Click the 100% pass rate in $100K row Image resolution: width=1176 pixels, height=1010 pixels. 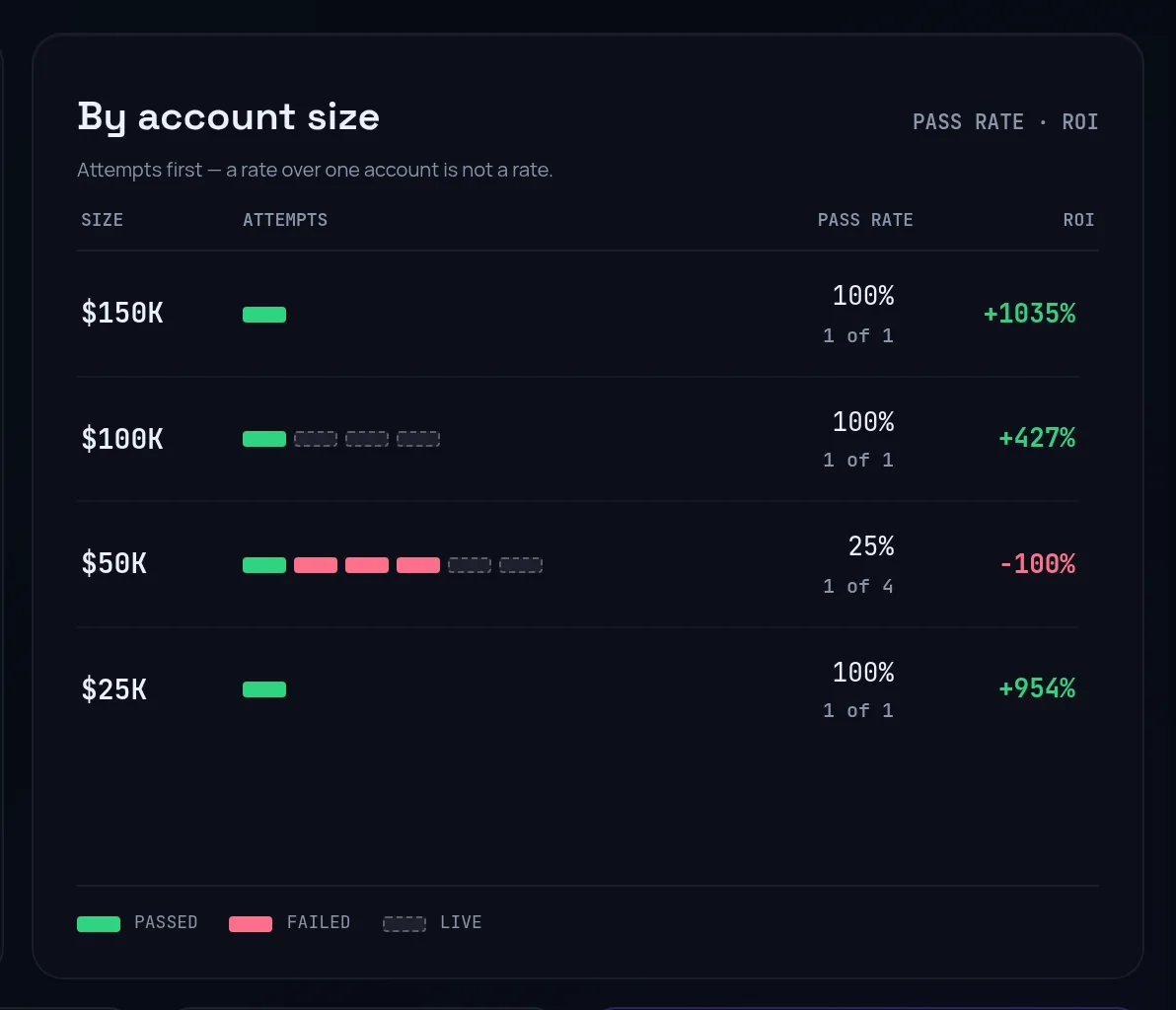tap(863, 421)
